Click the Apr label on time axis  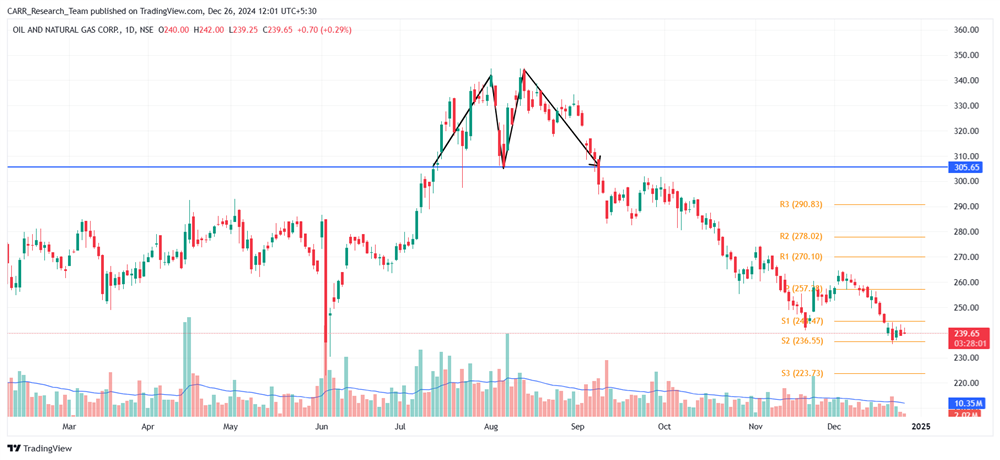[148, 426]
